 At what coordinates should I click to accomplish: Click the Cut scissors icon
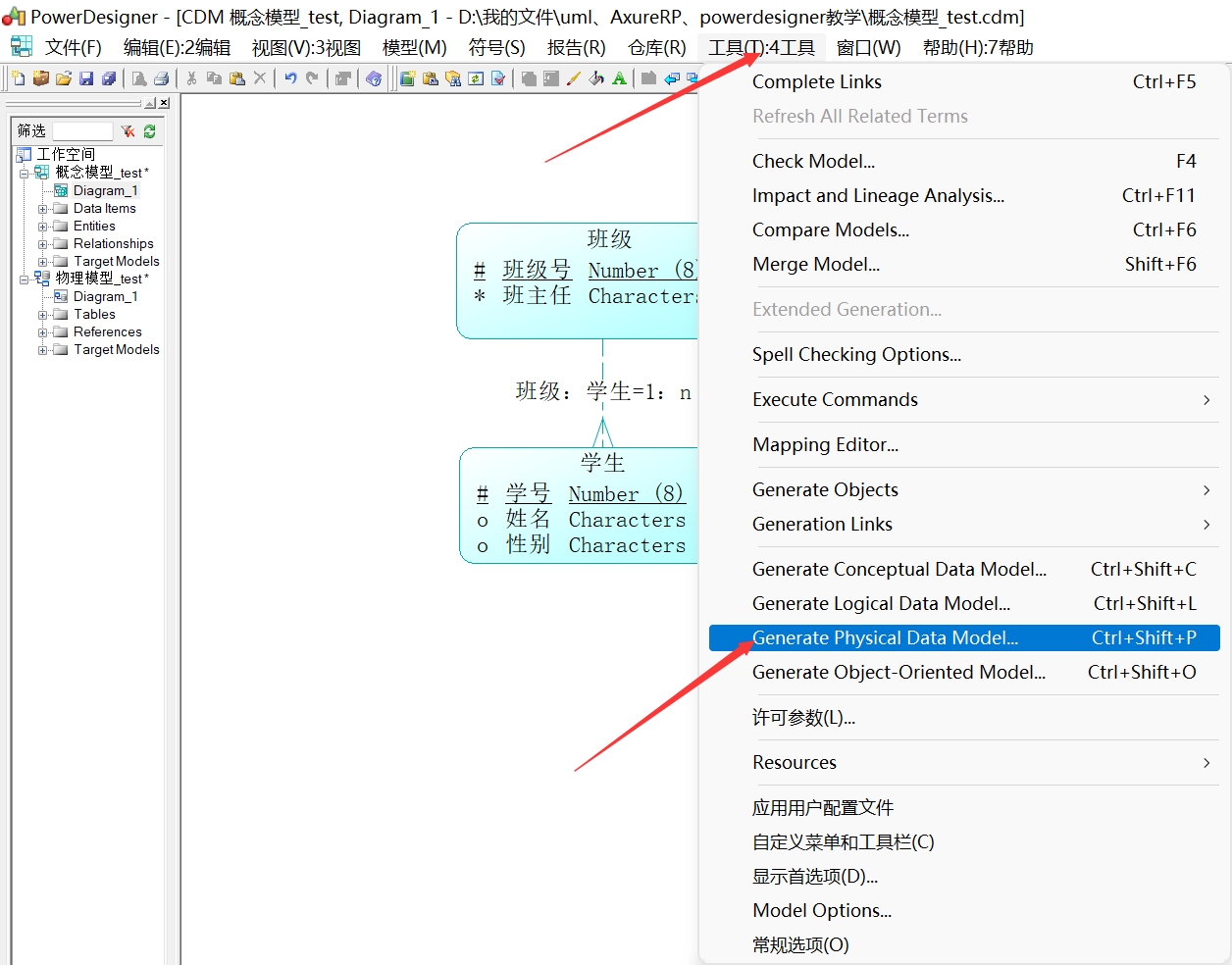(x=191, y=78)
